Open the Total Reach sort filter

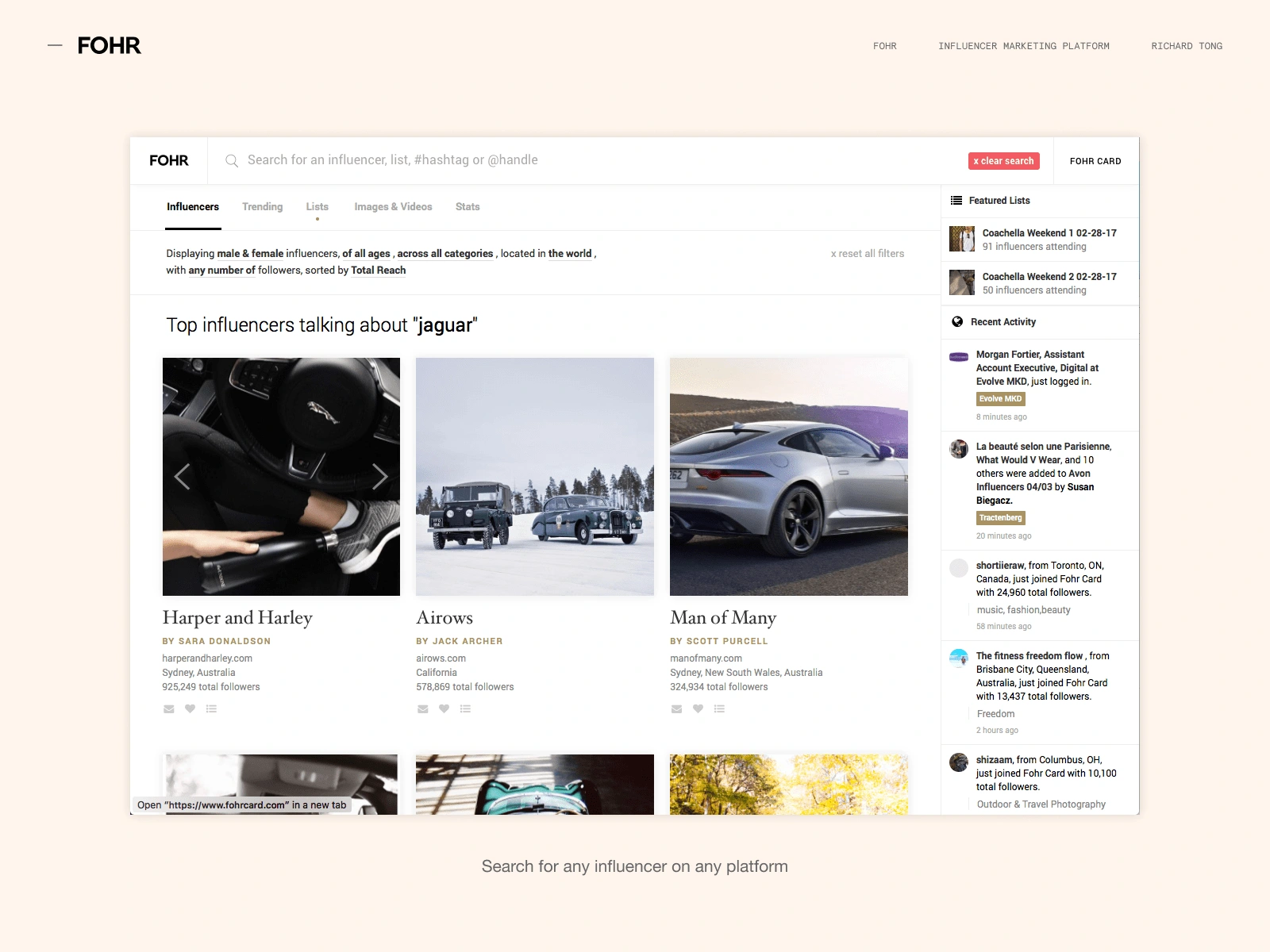coord(379,271)
